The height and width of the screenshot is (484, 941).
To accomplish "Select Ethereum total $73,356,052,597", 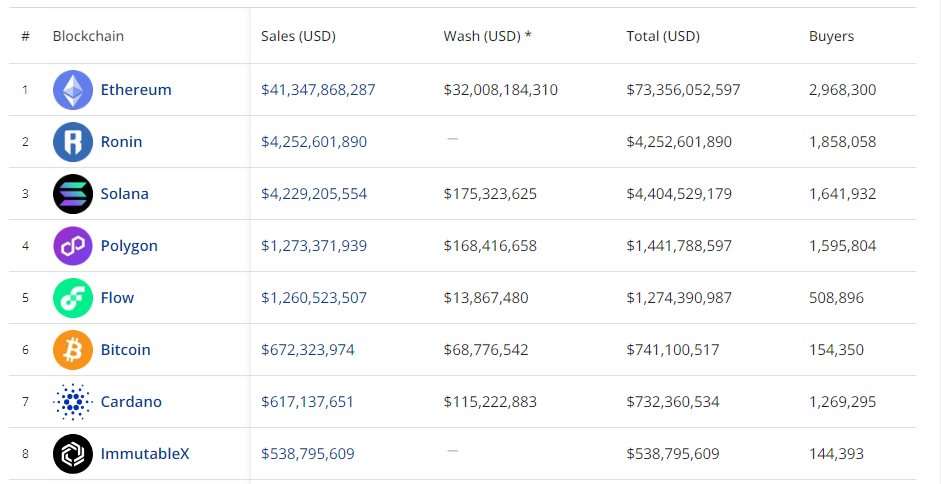I will [684, 90].
